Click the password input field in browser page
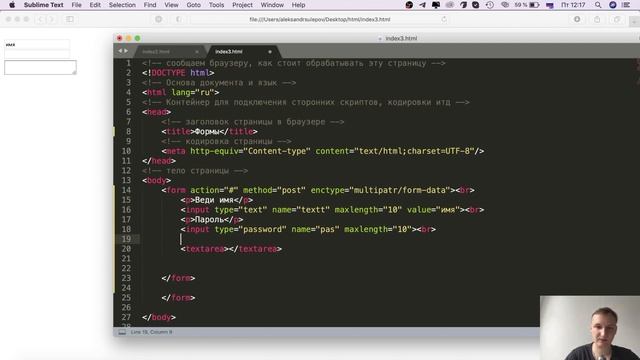The width and height of the screenshot is (640, 360). coord(37,54)
